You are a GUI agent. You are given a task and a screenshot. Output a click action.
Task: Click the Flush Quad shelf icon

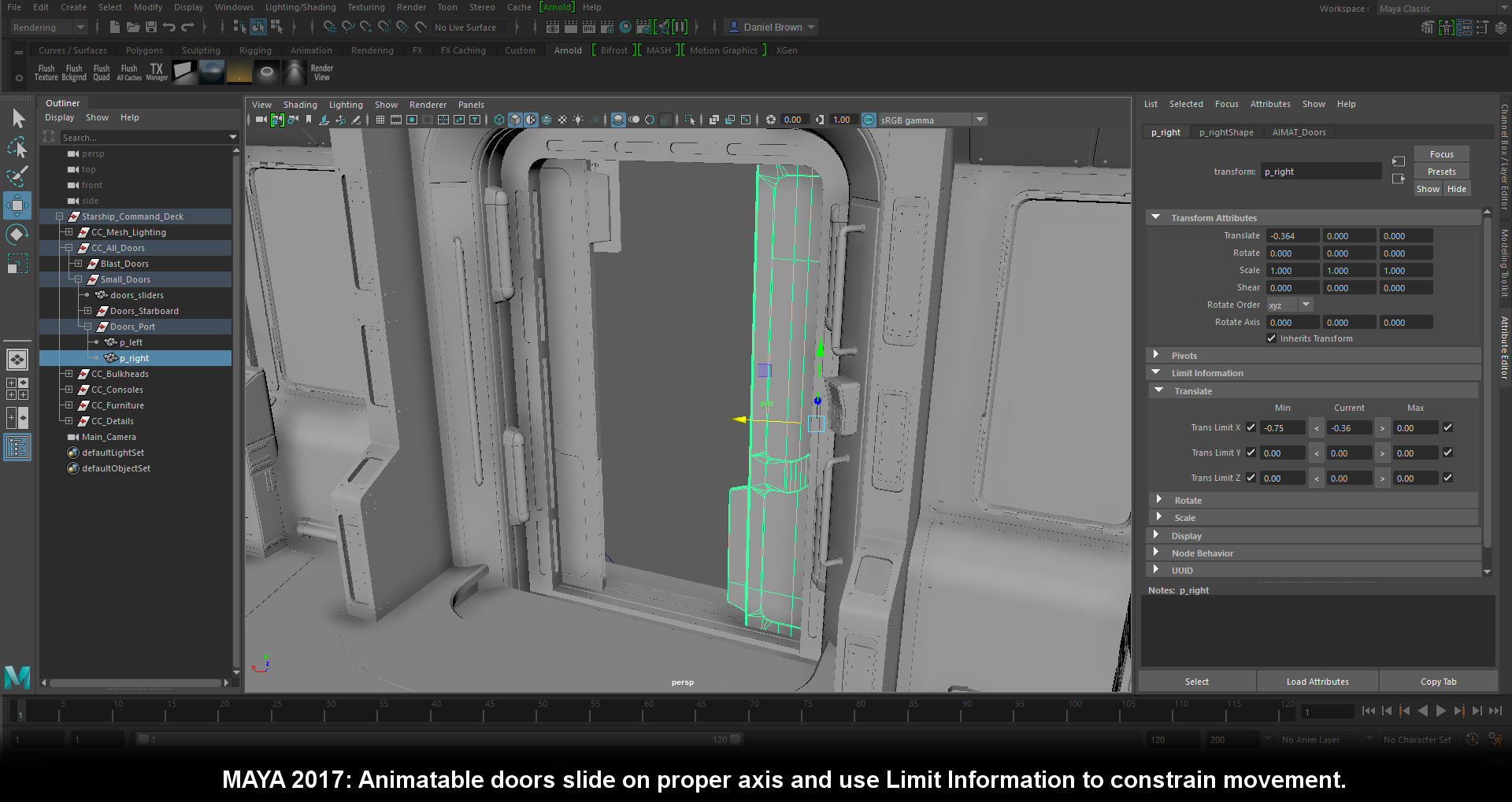coord(102,72)
